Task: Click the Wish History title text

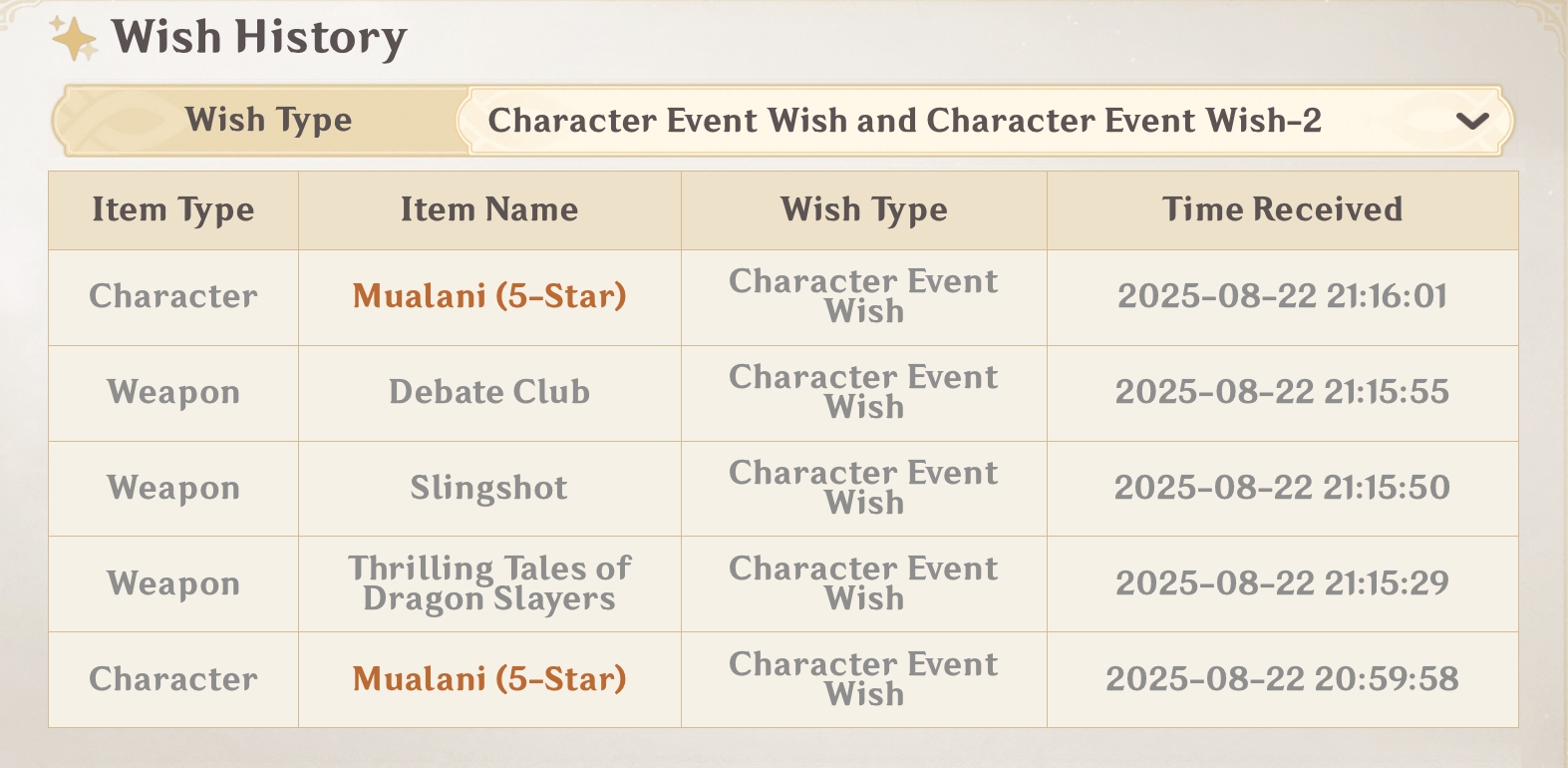Action: click(259, 38)
